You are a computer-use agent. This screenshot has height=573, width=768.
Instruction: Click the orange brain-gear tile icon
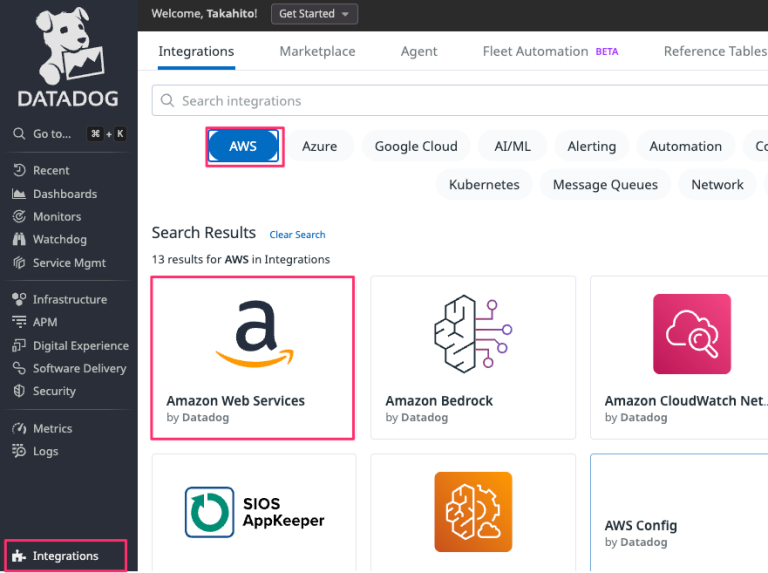473,512
